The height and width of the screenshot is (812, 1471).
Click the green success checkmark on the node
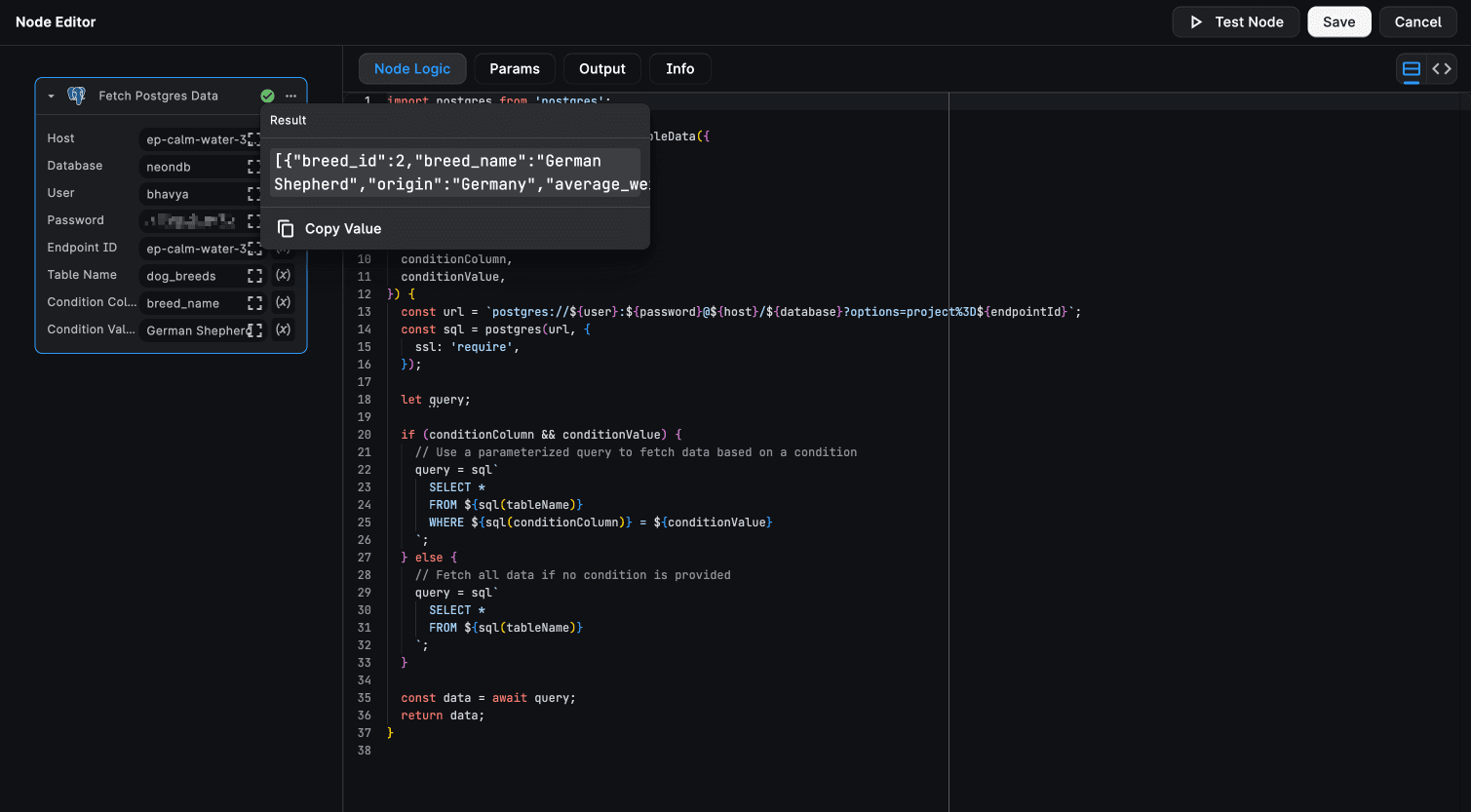click(267, 96)
